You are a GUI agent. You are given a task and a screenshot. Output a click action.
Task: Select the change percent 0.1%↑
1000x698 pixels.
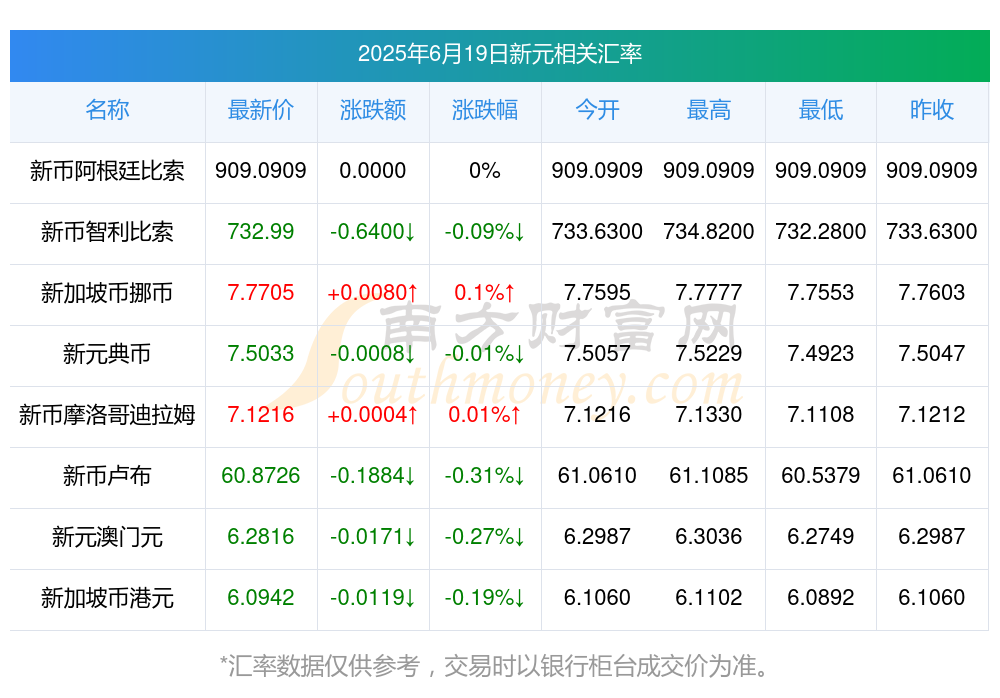[485, 292]
